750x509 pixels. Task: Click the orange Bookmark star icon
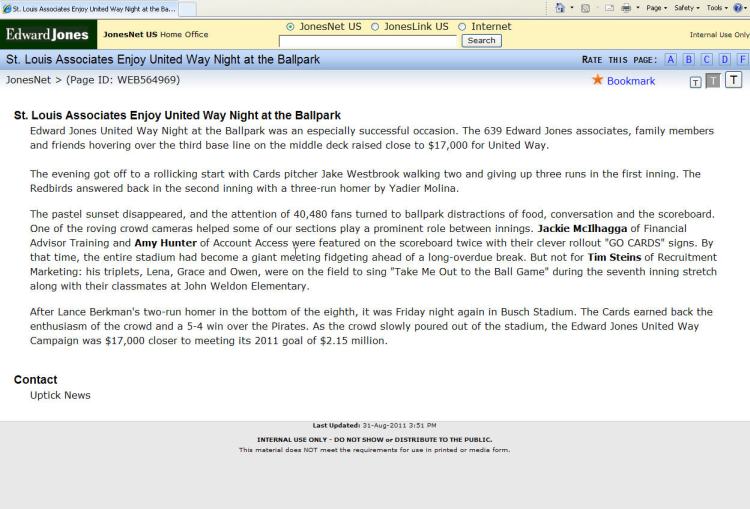(597, 80)
